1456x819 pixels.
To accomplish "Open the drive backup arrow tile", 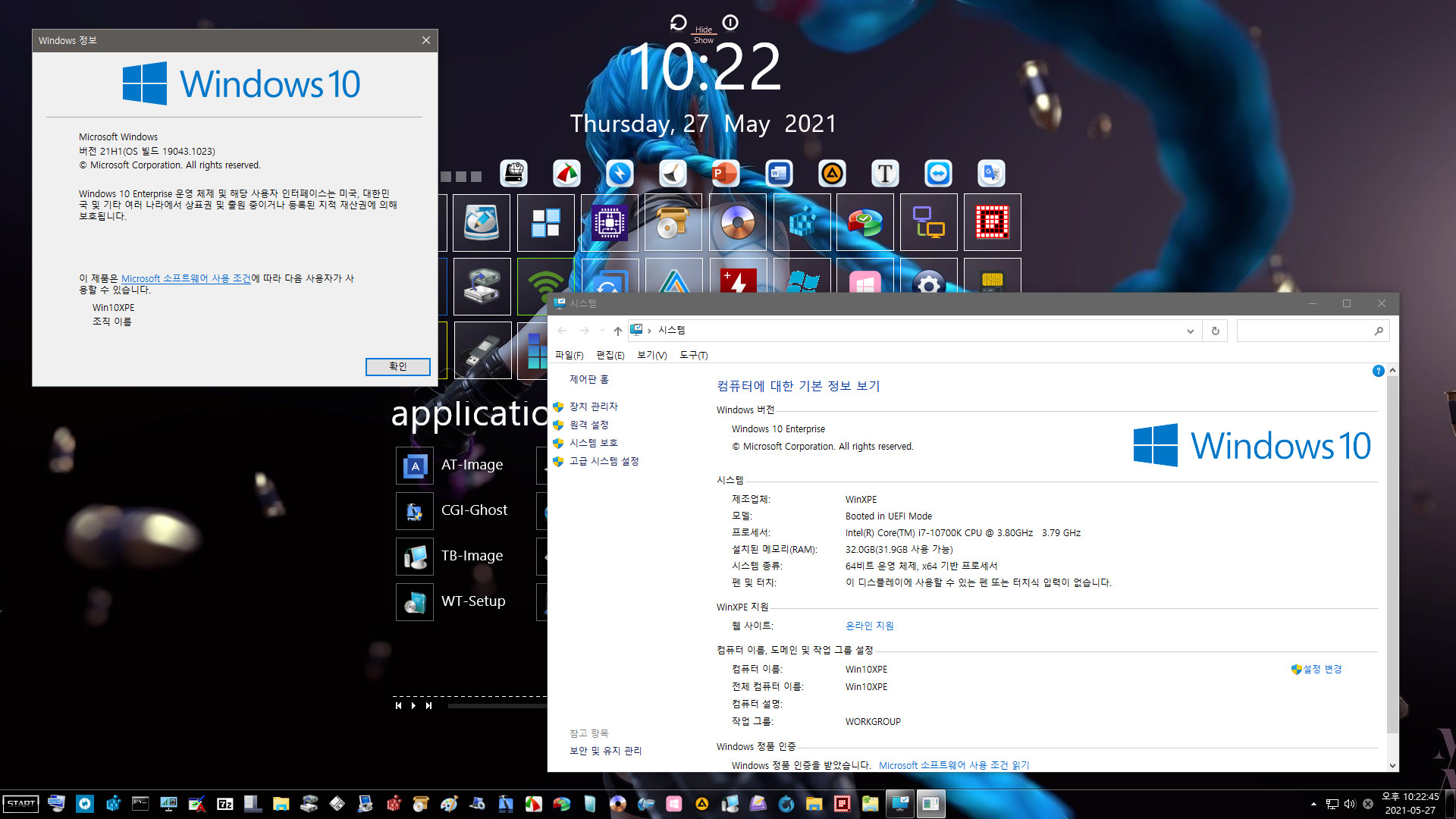I will [x=482, y=287].
